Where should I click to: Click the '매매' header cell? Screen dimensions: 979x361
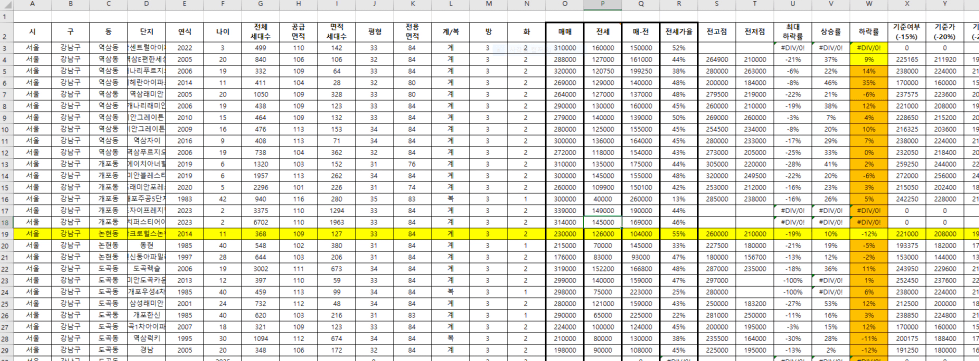(564, 32)
